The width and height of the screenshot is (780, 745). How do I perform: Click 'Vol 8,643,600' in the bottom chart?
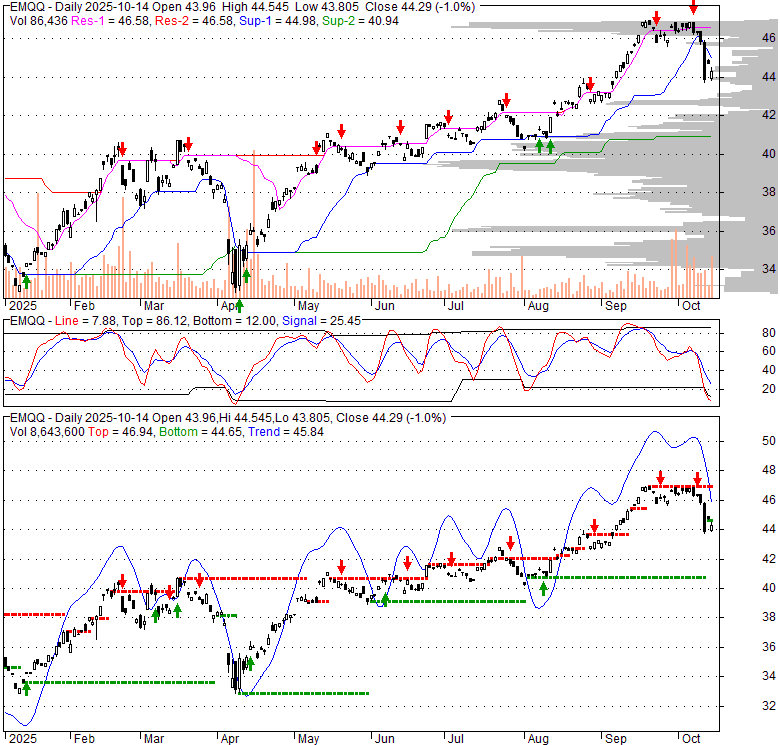[x=47, y=432]
